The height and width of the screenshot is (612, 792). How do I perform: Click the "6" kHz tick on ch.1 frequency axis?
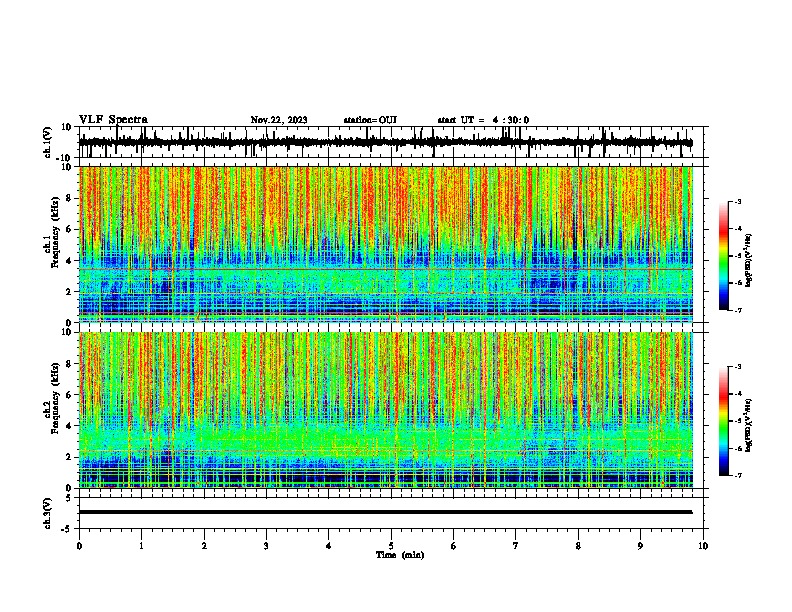pos(69,229)
